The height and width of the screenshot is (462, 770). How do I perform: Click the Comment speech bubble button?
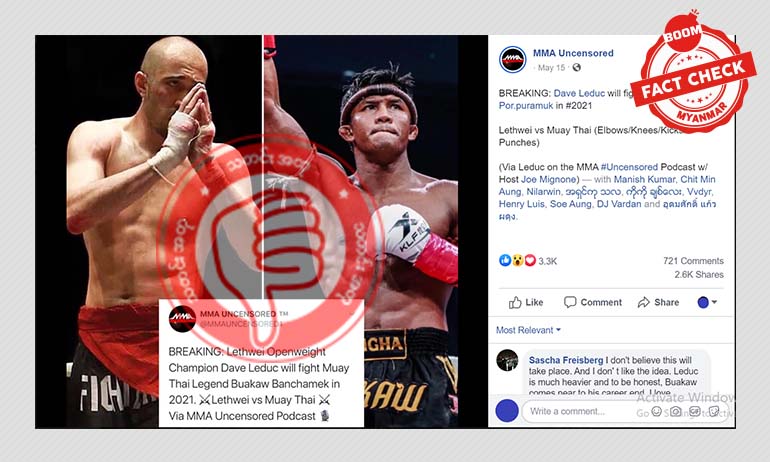coord(593,302)
